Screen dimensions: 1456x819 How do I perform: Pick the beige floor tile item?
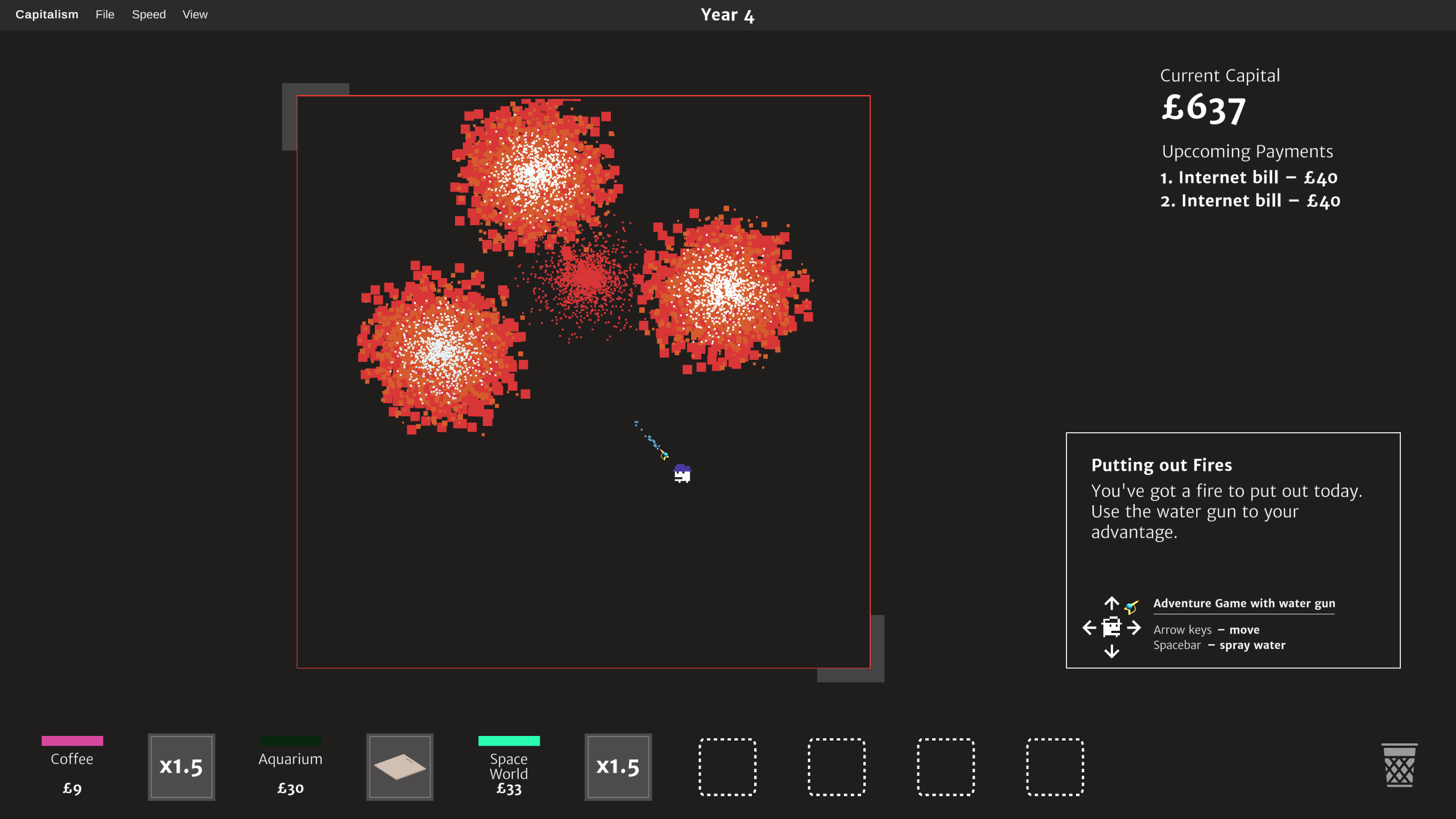coord(400,767)
